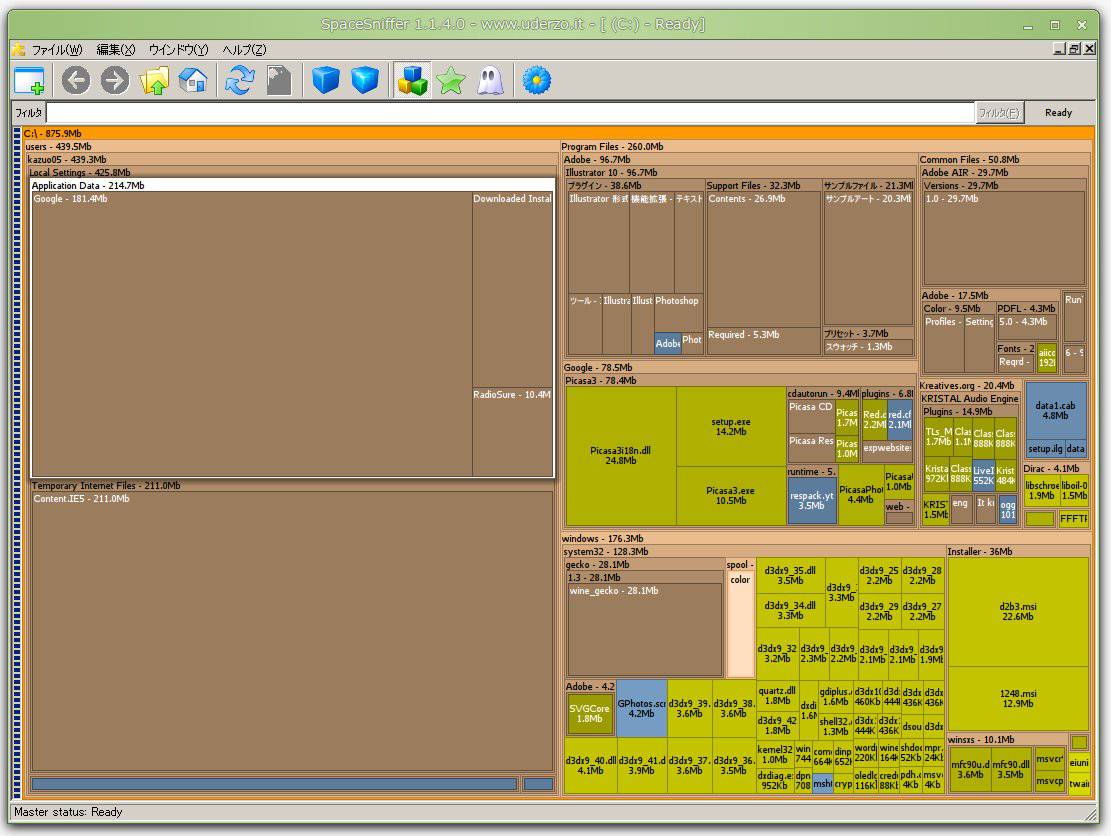Viewport: 1111px width, 836px height.
Task: Select the quartz.dll 1.8Mb file block
Action: [x=777, y=696]
